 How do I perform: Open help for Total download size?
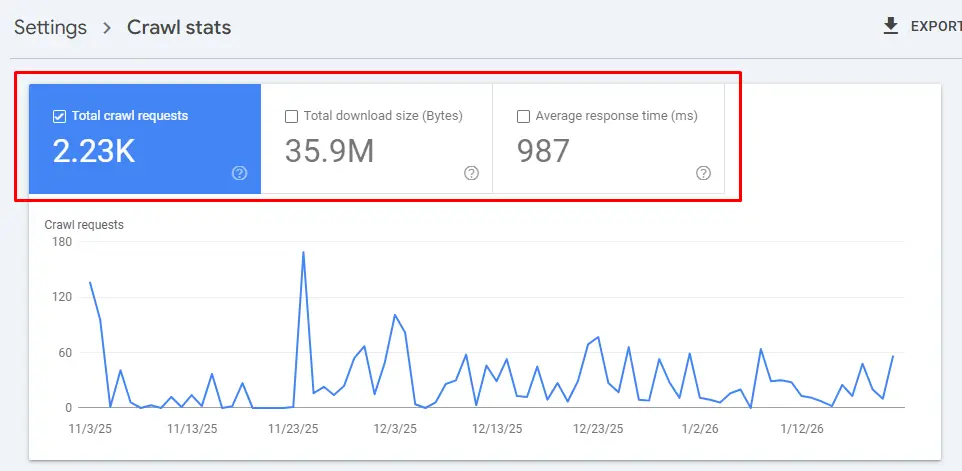coord(471,174)
